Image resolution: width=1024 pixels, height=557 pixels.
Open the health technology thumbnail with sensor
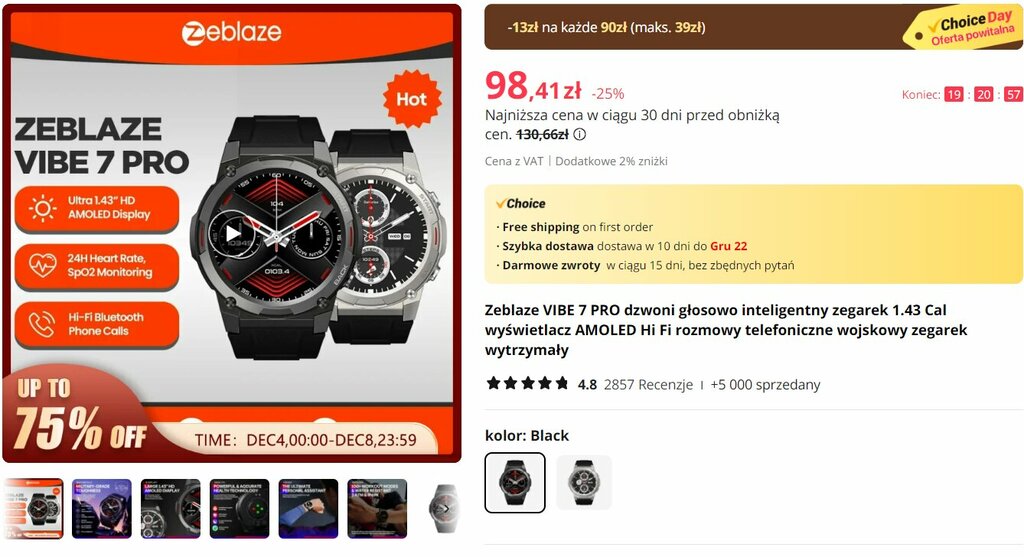point(240,509)
